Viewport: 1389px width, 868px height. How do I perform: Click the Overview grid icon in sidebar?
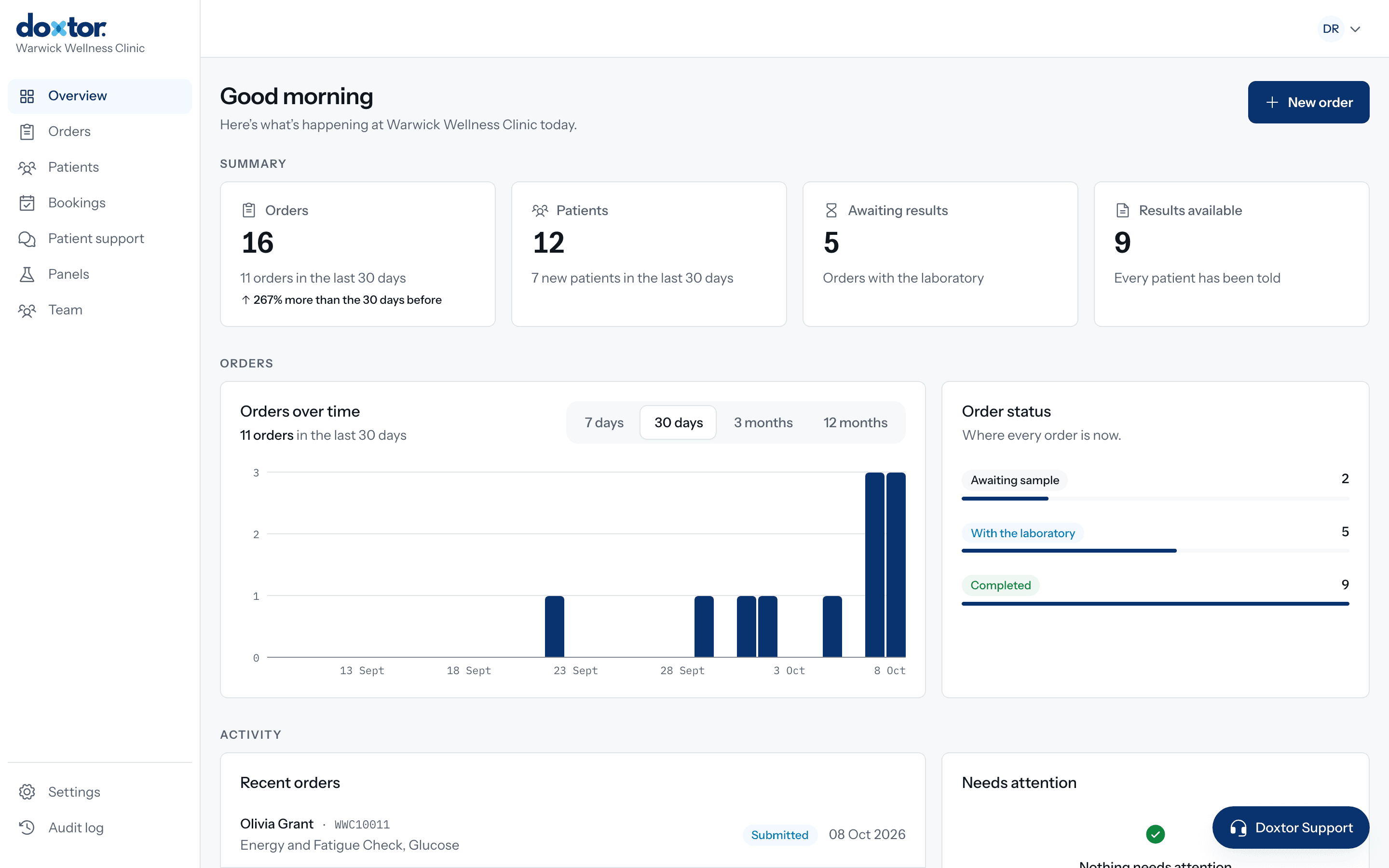[27, 96]
